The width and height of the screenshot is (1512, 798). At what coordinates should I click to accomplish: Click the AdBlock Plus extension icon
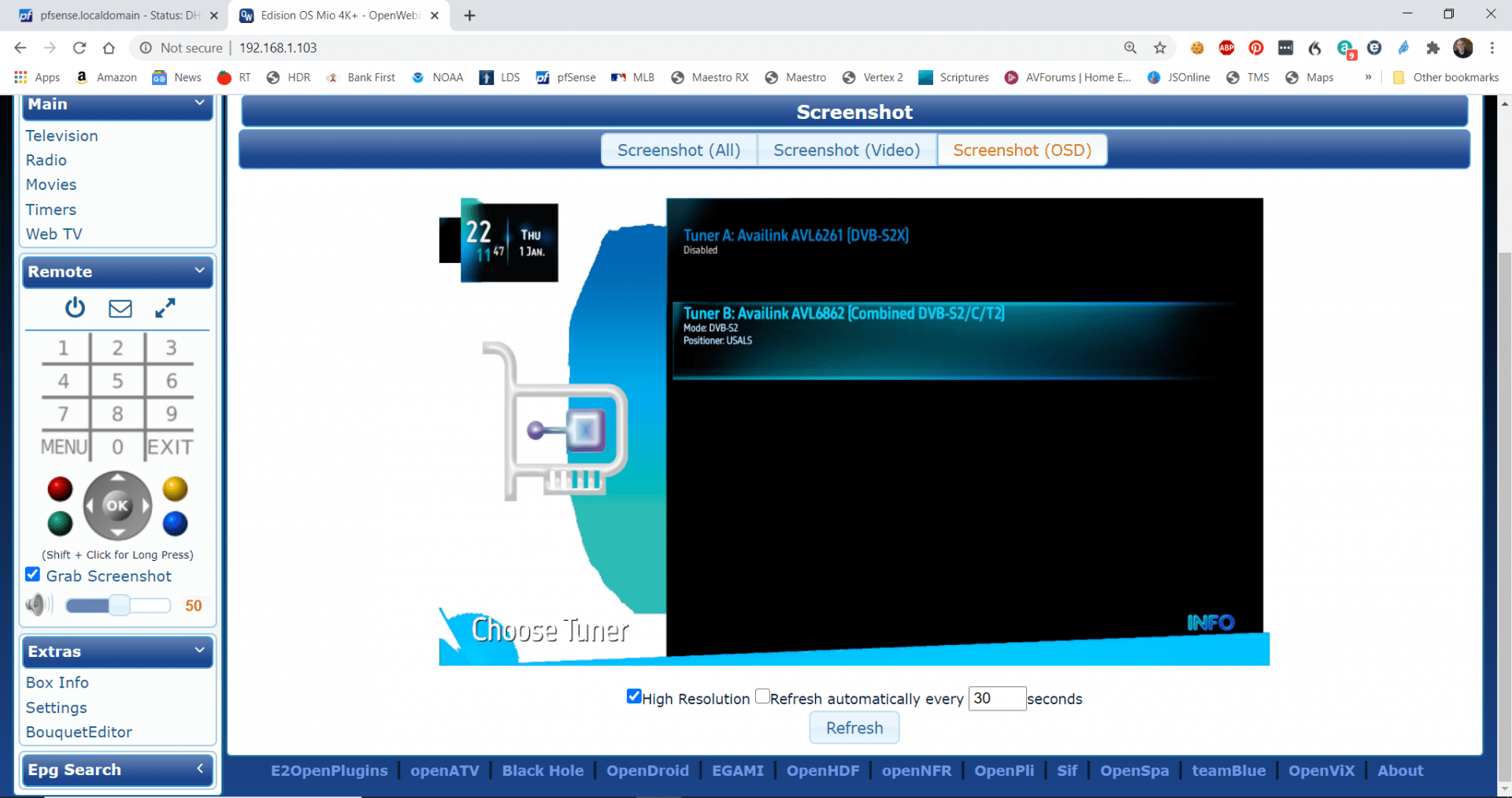(x=1226, y=48)
